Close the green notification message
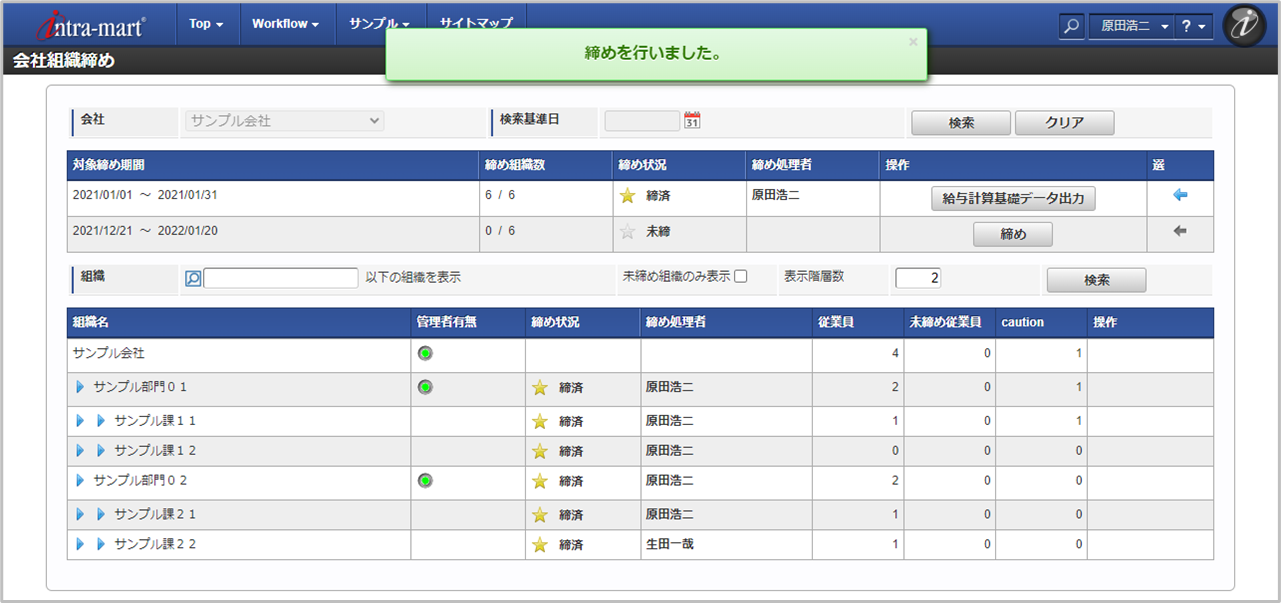The width and height of the screenshot is (1281, 603). 912,42
